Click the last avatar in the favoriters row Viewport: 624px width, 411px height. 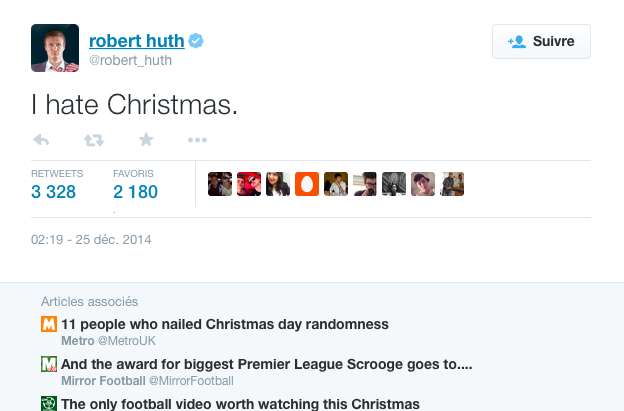452,184
